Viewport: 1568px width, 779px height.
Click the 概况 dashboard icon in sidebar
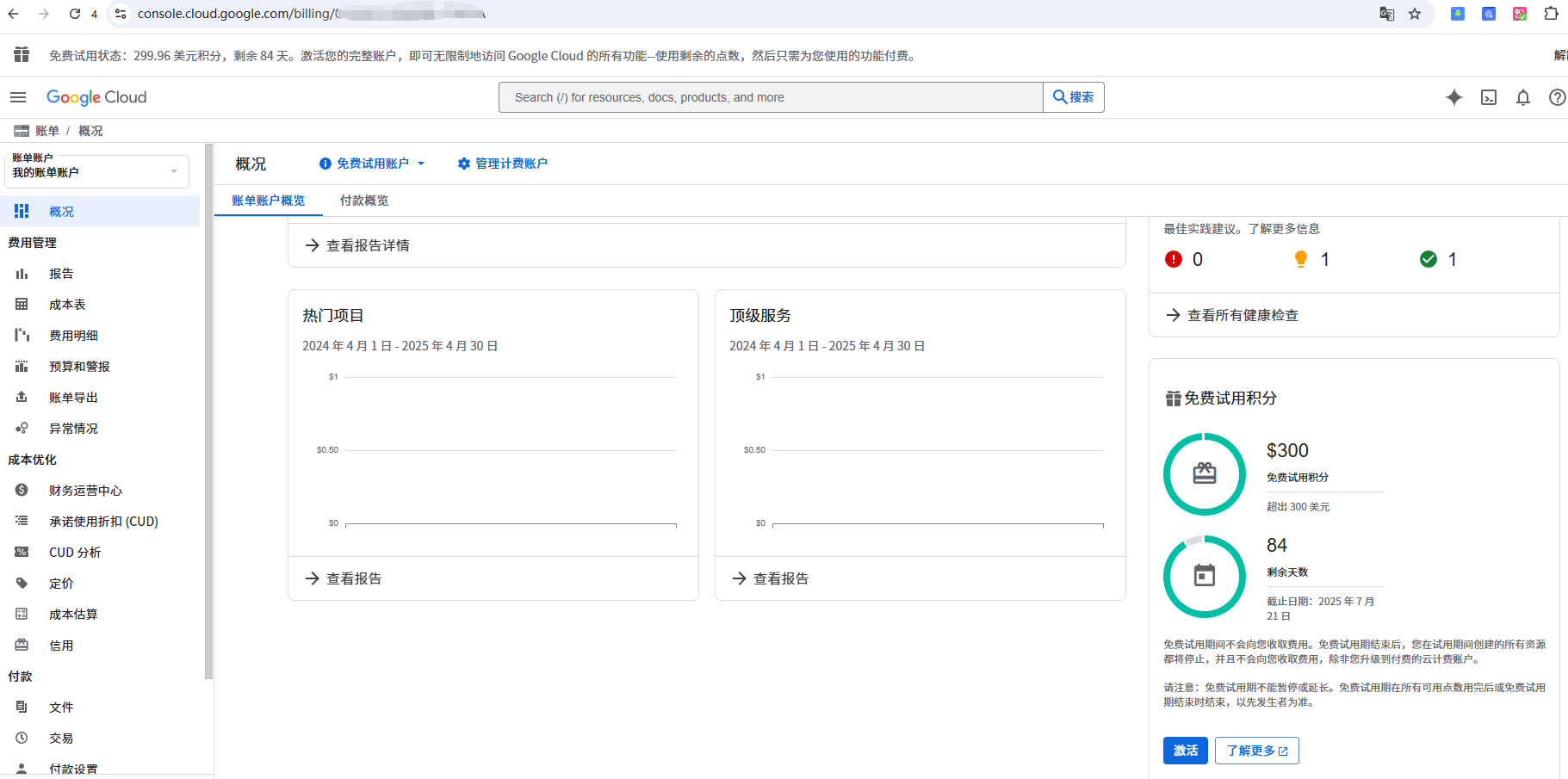22,211
